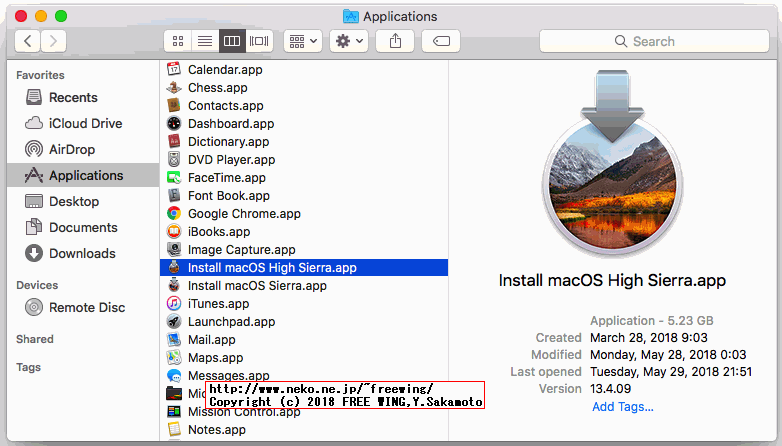
Task: Select the Image Capture.app file name
Action: (x=241, y=250)
